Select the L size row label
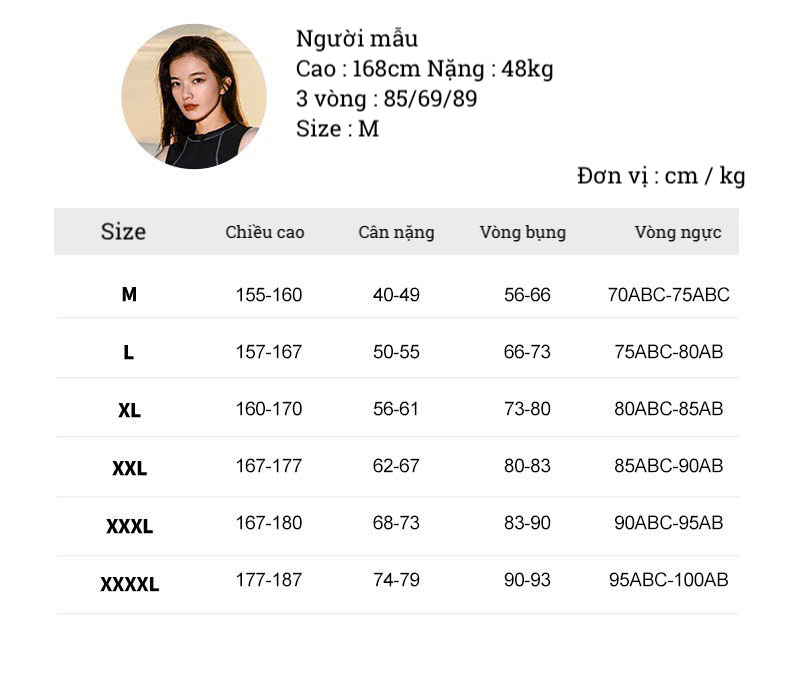 pos(129,353)
